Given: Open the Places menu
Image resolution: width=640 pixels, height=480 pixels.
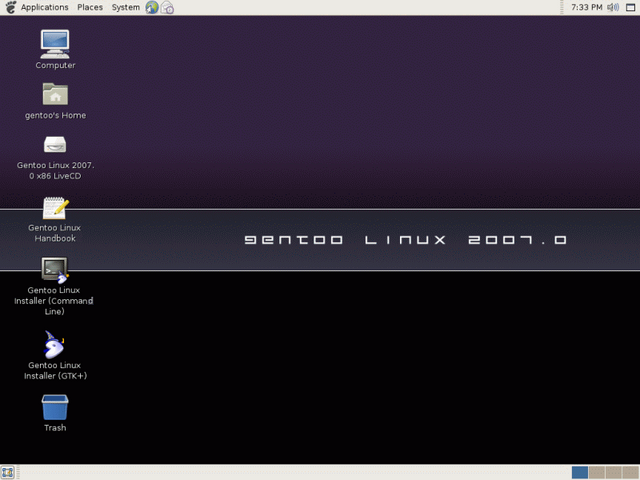Looking at the screenshot, I should point(90,7).
